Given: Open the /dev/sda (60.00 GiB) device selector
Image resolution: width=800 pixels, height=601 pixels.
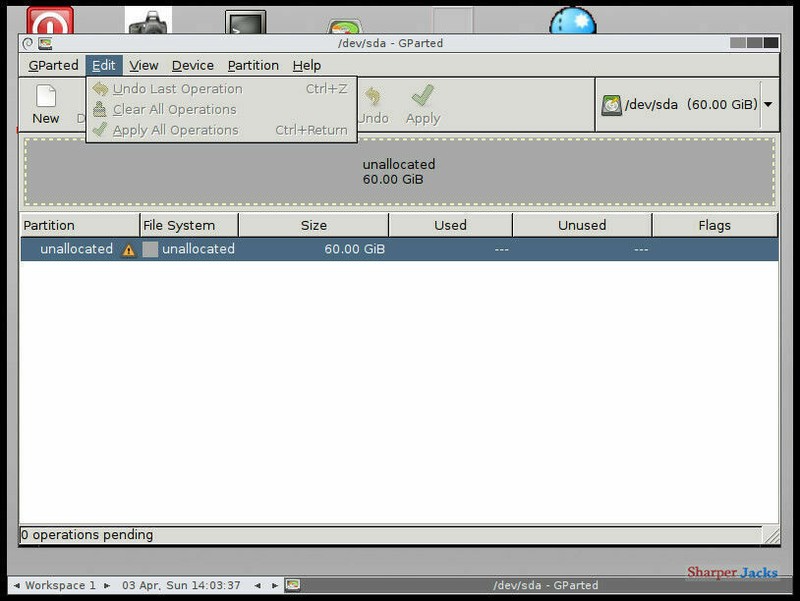Looking at the screenshot, I should coord(686,105).
